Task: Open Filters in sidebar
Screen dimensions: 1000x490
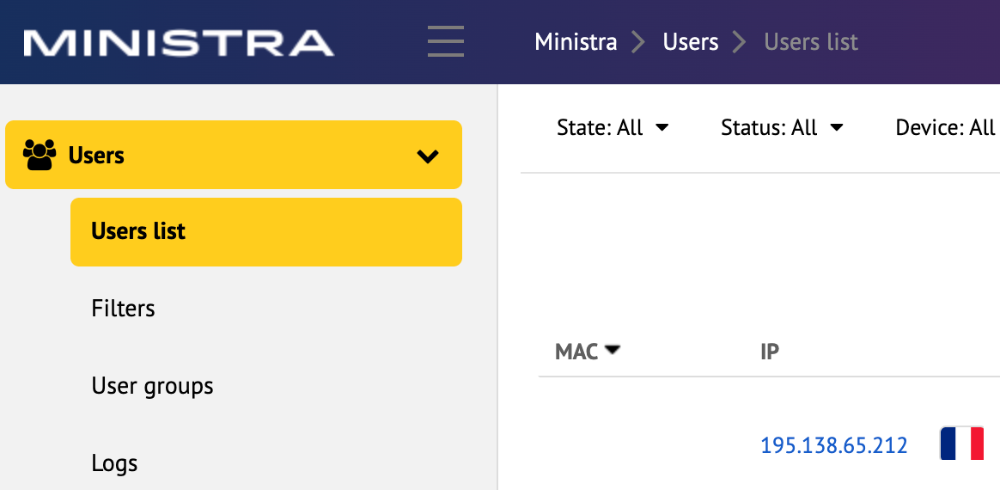Action: [x=123, y=309]
